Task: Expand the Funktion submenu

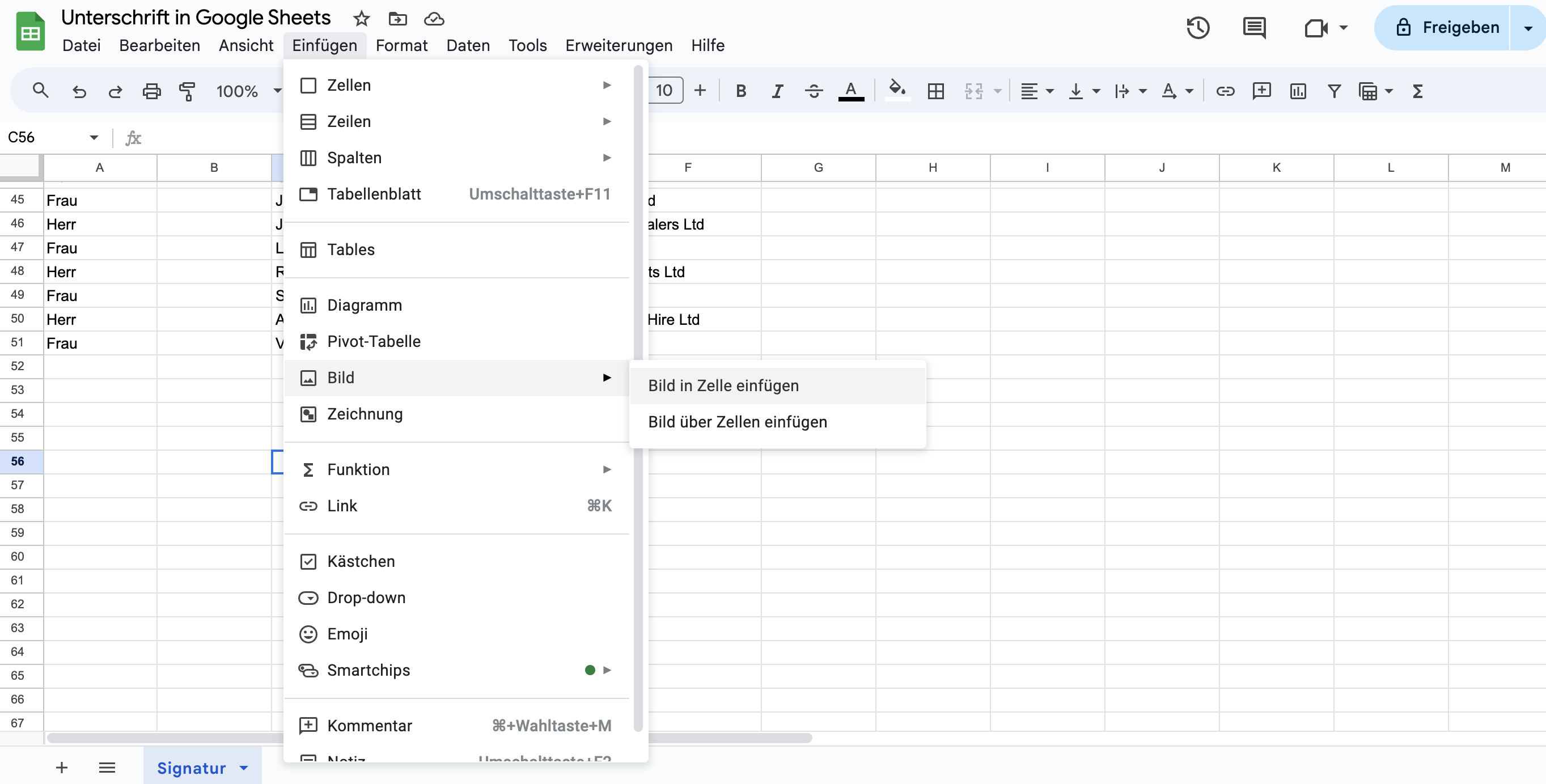Action: click(457, 469)
